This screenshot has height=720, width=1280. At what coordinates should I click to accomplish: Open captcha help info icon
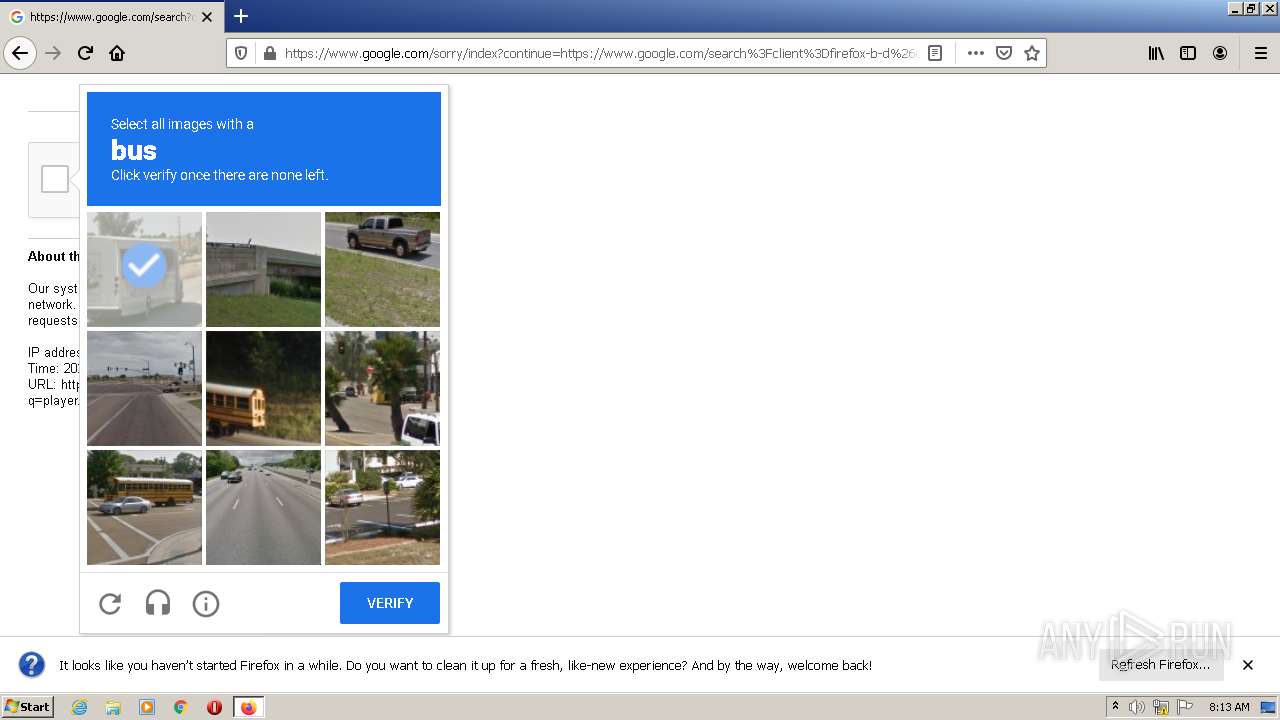[x=206, y=603]
